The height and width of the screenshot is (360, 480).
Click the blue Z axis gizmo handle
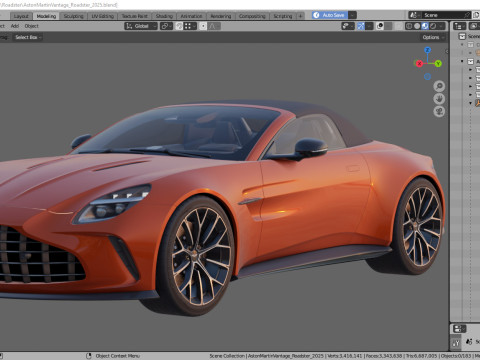point(428,50)
